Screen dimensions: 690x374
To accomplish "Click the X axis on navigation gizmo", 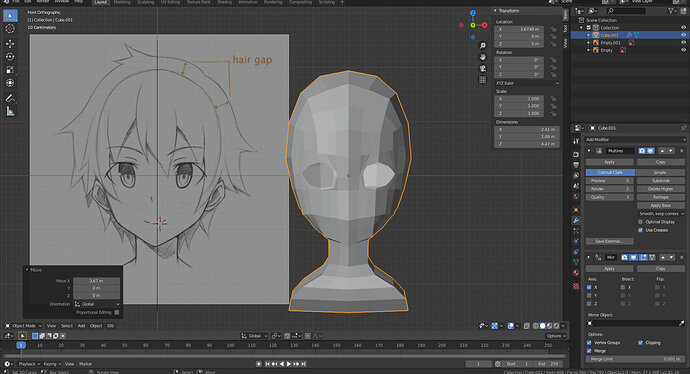I will tap(484, 25).
